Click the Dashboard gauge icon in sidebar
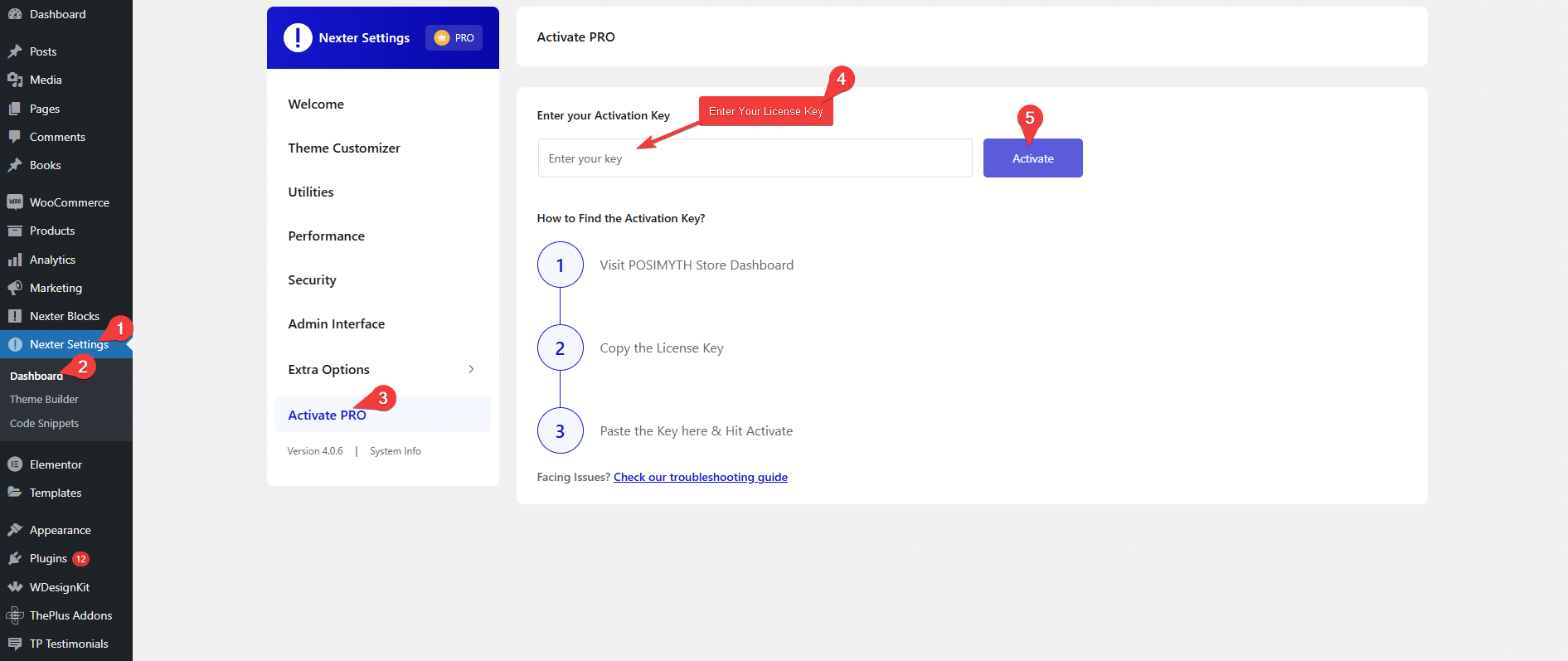The image size is (1568, 661). coord(15,14)
